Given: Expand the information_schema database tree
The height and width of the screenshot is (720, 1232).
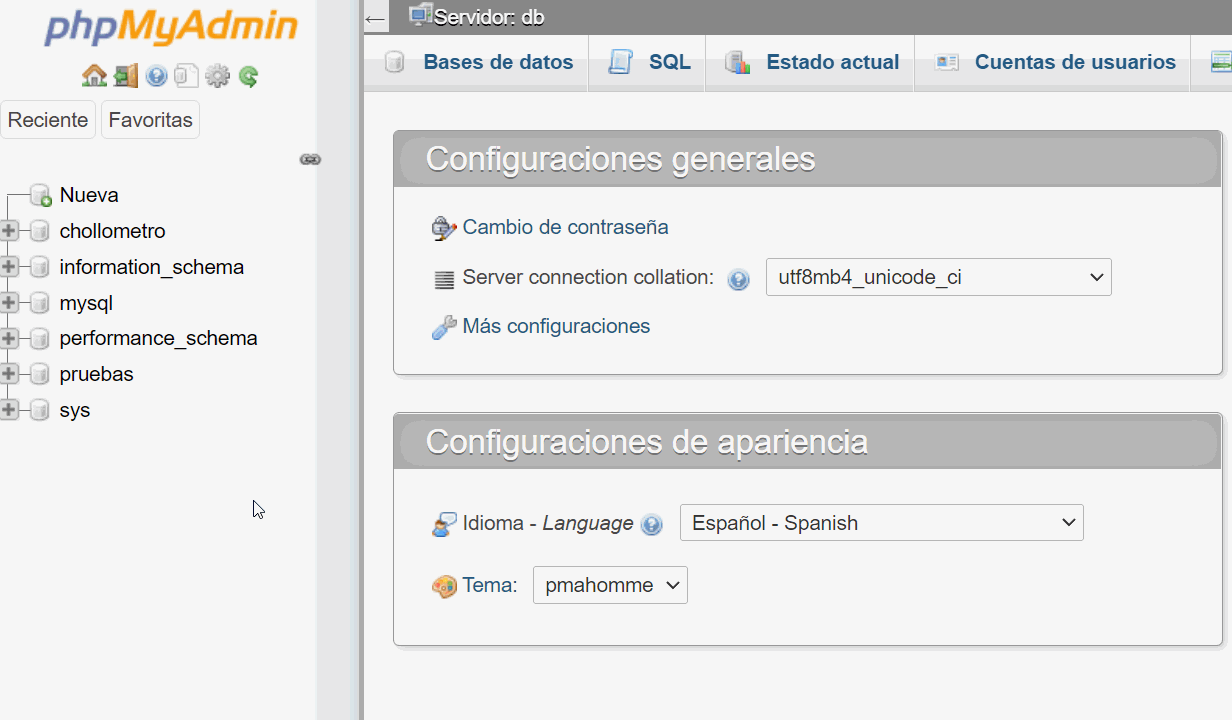Looking at the screenshot, I should [9, 267].
